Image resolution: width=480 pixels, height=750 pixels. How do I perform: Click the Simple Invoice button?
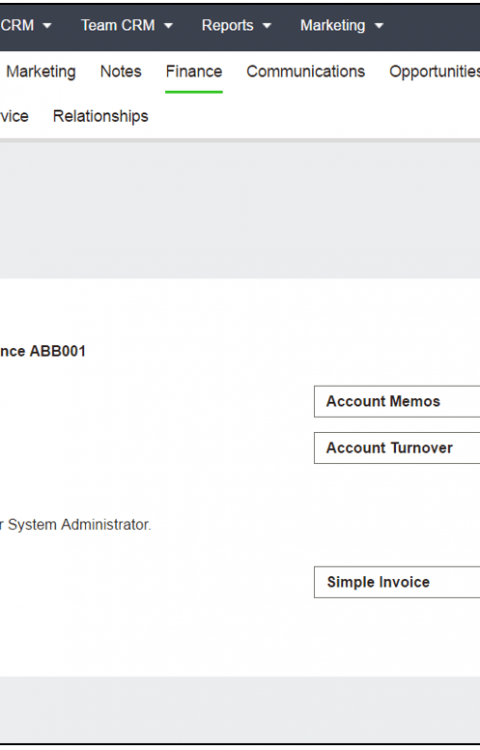pyautogui.click(x=397, y=582)
